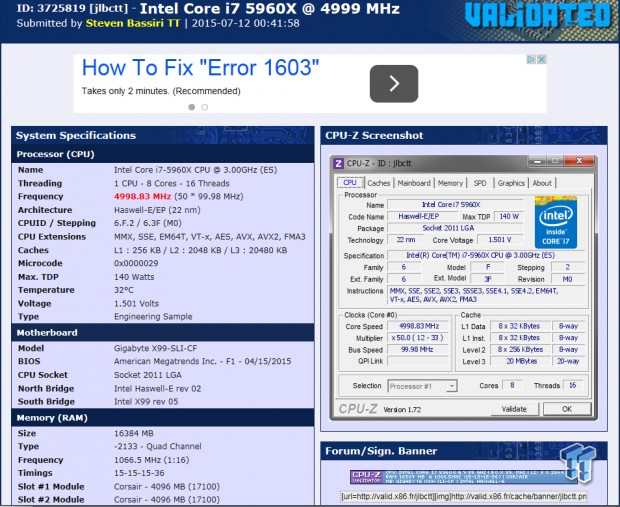Close the CPU-Z window
620x507 pixels.
(579, 161)
